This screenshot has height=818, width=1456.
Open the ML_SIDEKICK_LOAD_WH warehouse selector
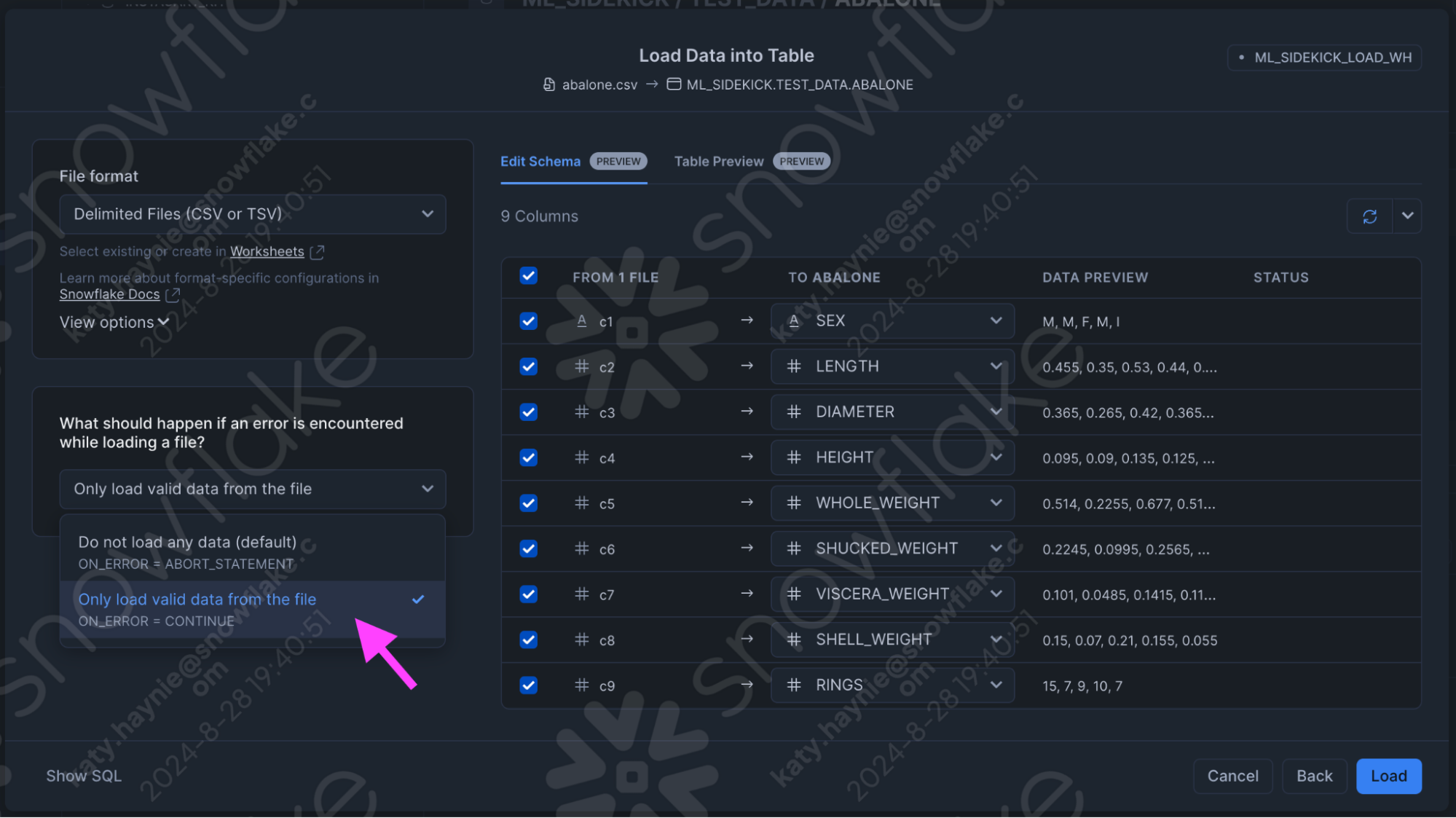[1324, 58]
